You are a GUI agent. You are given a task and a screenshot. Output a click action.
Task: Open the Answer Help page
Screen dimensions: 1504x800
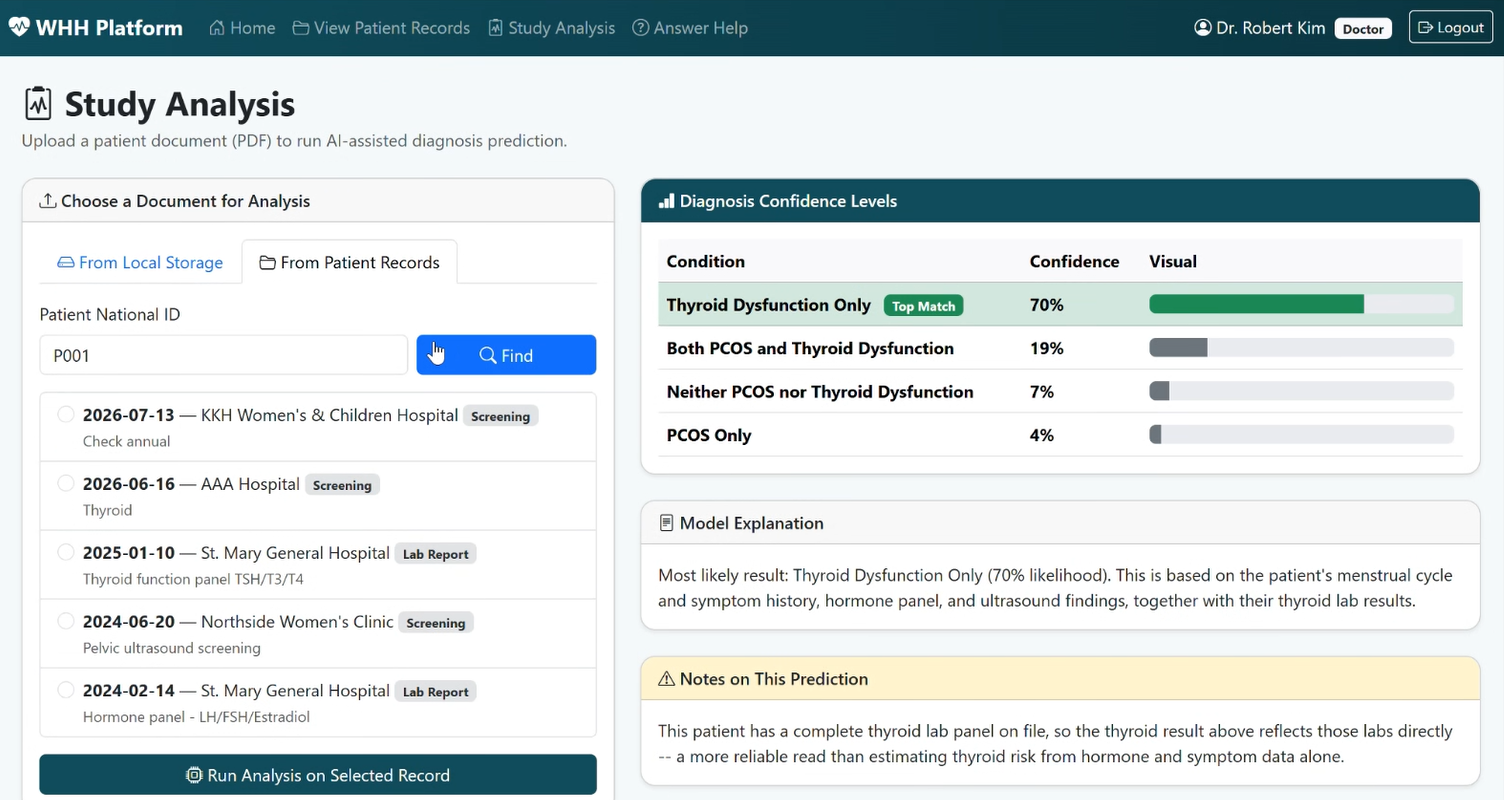click(x=691, y=28)
